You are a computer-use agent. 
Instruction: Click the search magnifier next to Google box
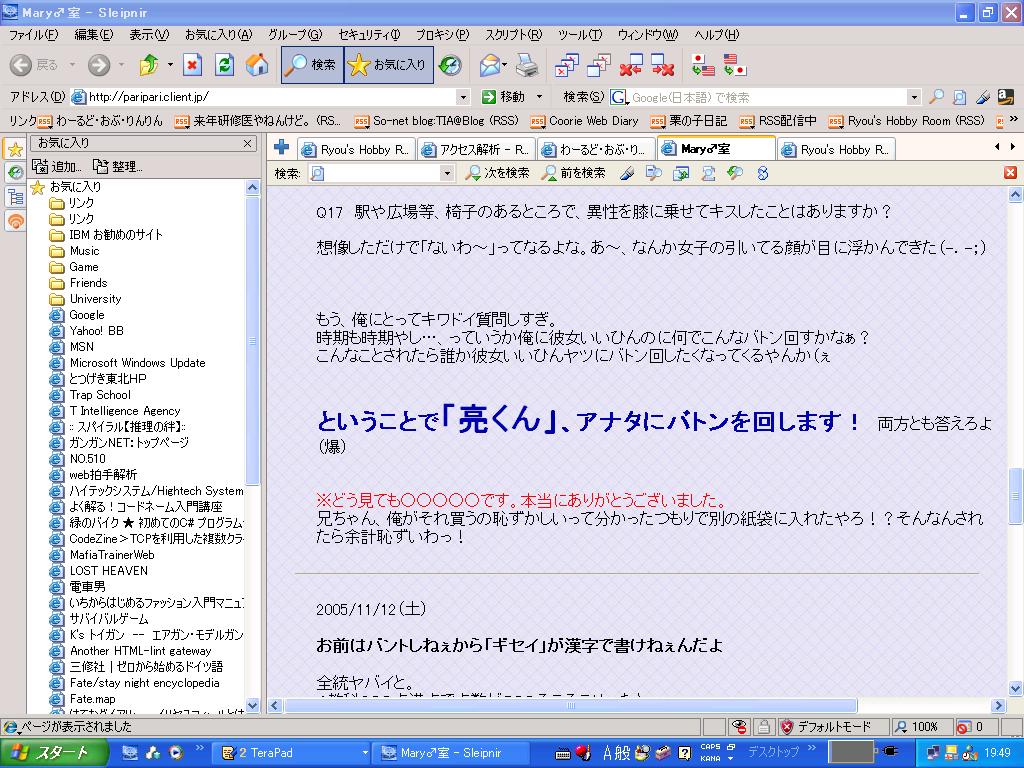pyautogui.click(x=936, y=97)
